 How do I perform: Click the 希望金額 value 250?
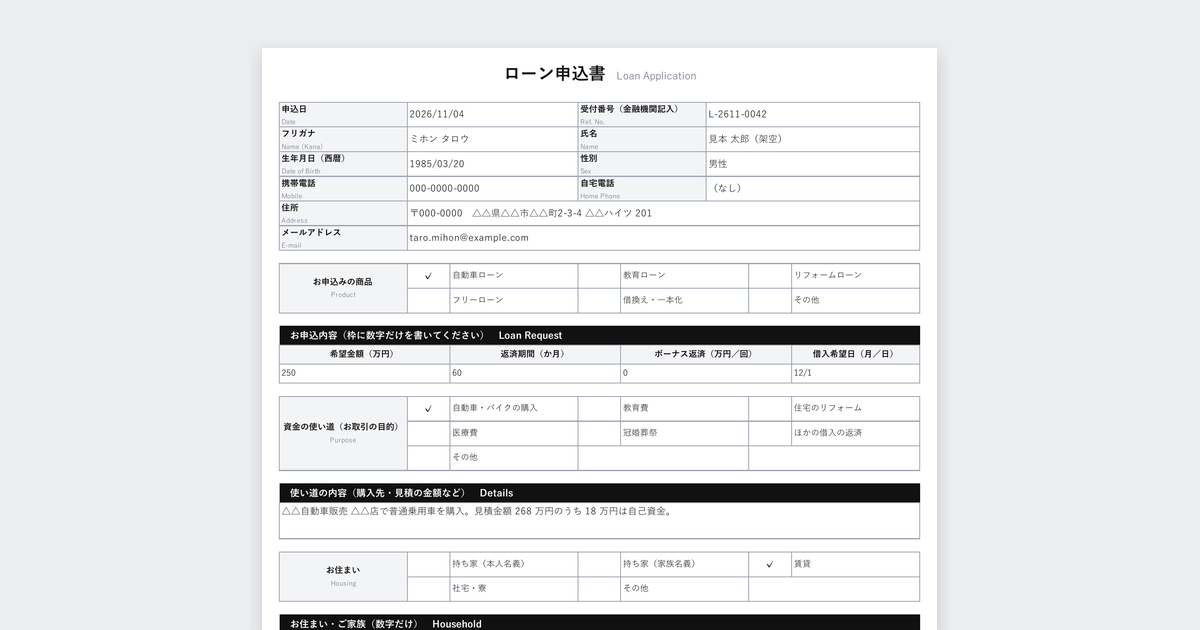tap(365, 373)
